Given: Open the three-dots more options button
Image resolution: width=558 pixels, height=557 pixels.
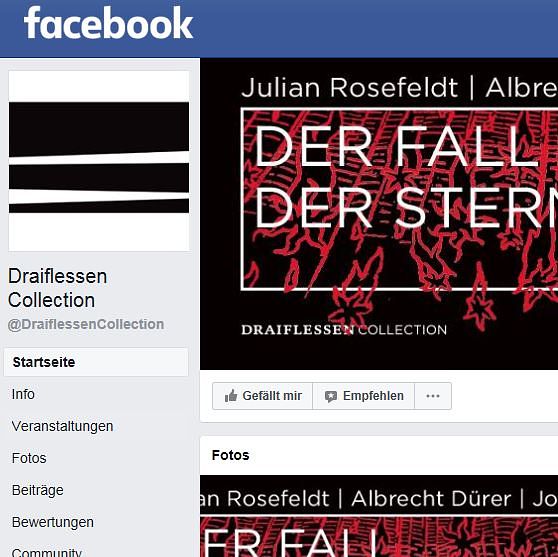Looking at the screenshot, I should coord(433,396).
